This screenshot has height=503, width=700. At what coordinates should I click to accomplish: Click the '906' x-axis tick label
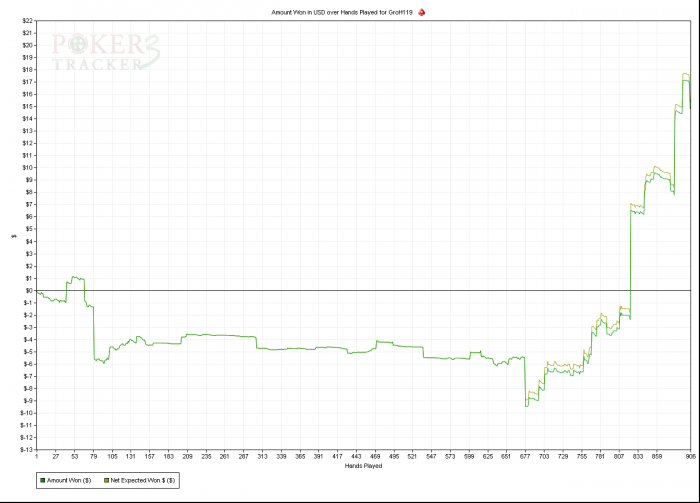point(690,457)
